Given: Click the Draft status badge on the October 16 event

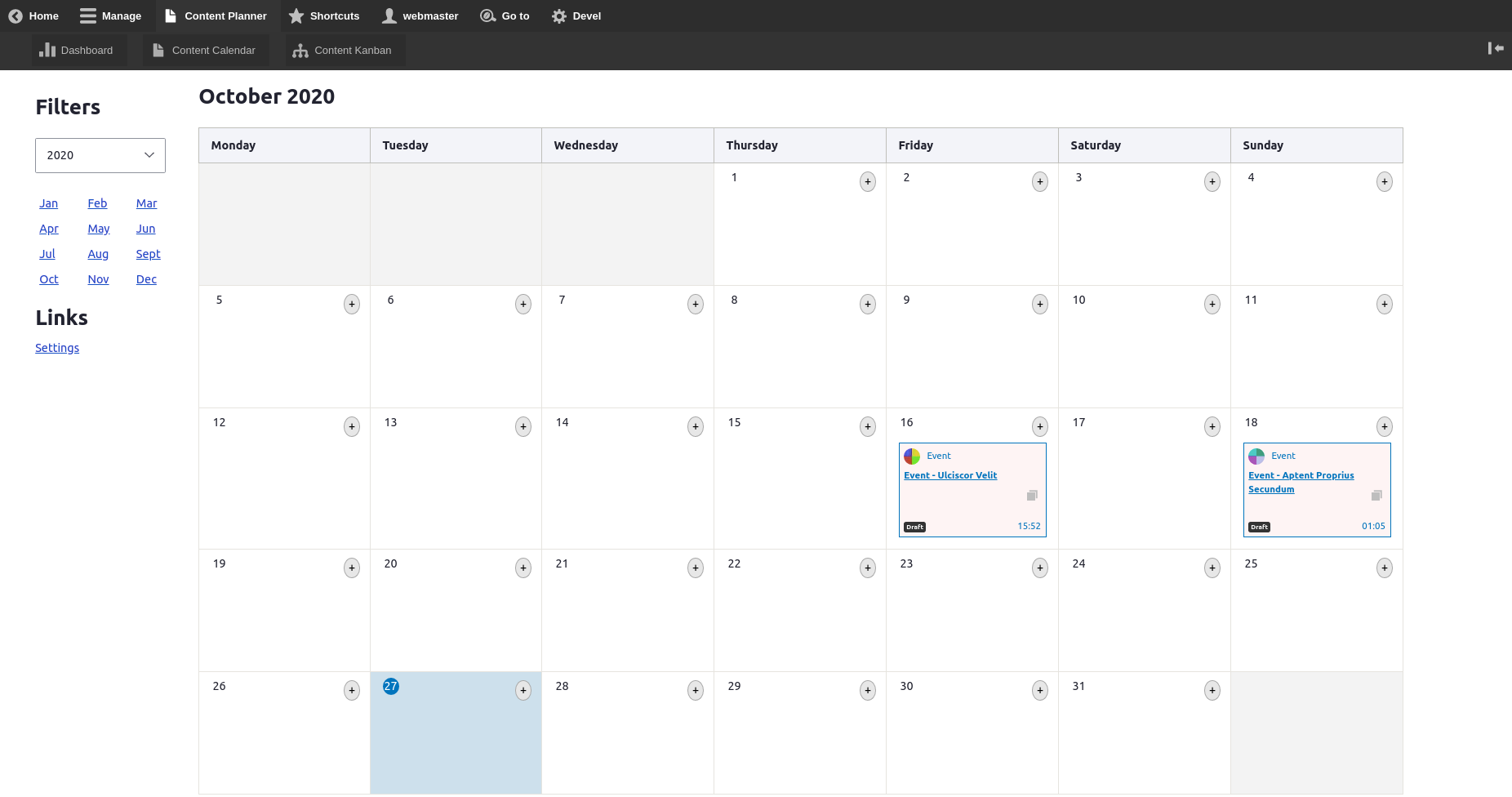Looking at the screenshot, I should (914, 527).
